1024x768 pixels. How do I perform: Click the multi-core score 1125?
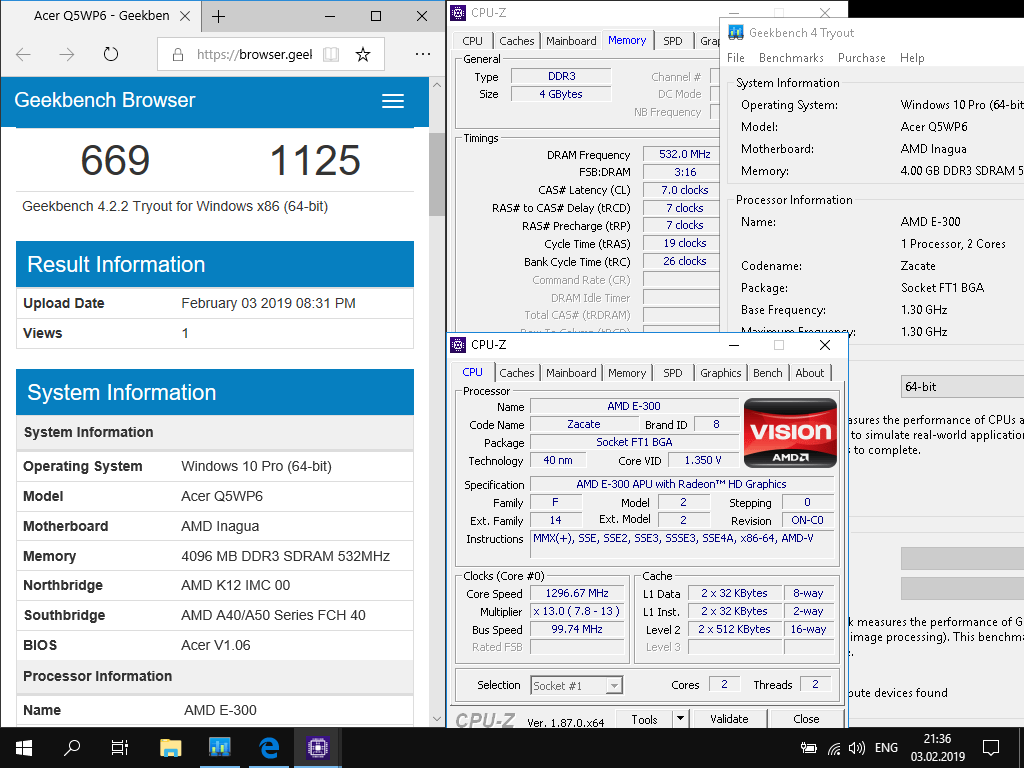315,161
